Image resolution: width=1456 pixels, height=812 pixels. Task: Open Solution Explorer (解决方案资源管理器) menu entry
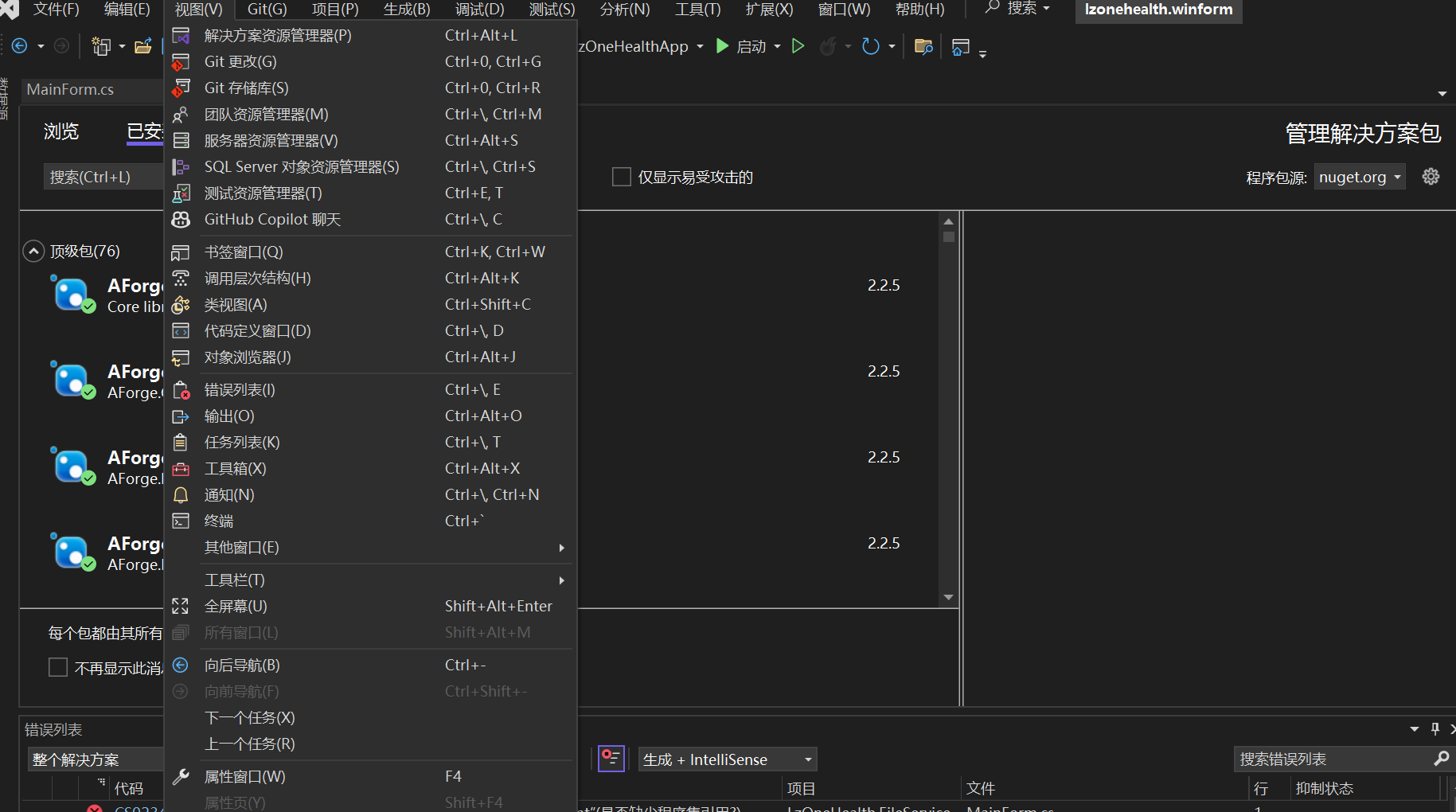click(x=370, y=35)
